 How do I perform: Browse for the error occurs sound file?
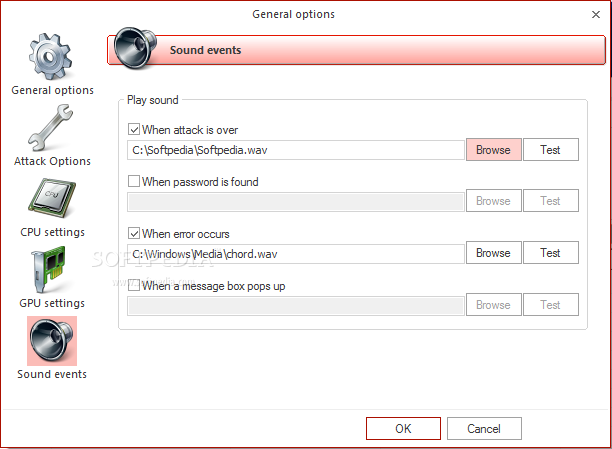click(493, 253)
